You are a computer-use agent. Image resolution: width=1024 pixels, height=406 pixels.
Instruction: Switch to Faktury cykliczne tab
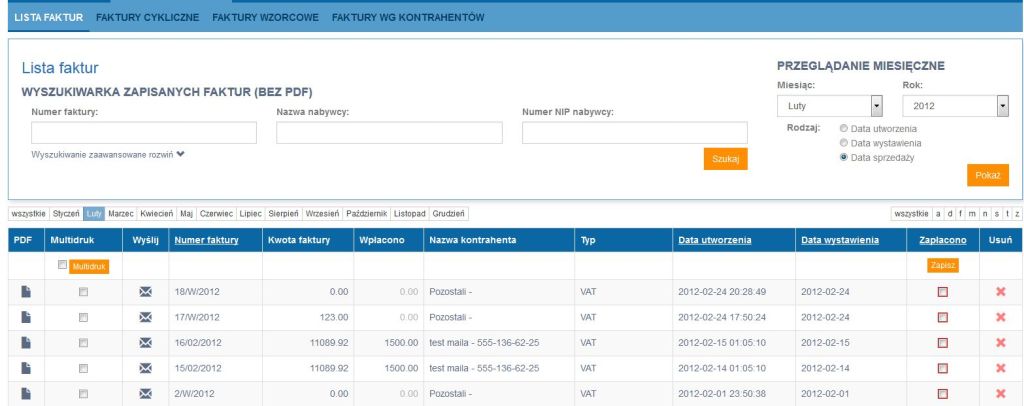[148, 18]
